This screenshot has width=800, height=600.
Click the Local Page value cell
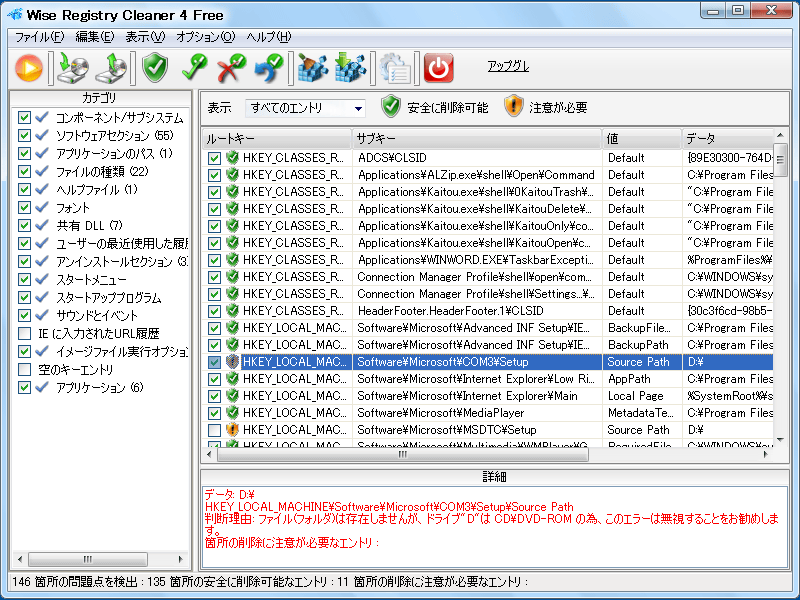click(x=642, y=396)
